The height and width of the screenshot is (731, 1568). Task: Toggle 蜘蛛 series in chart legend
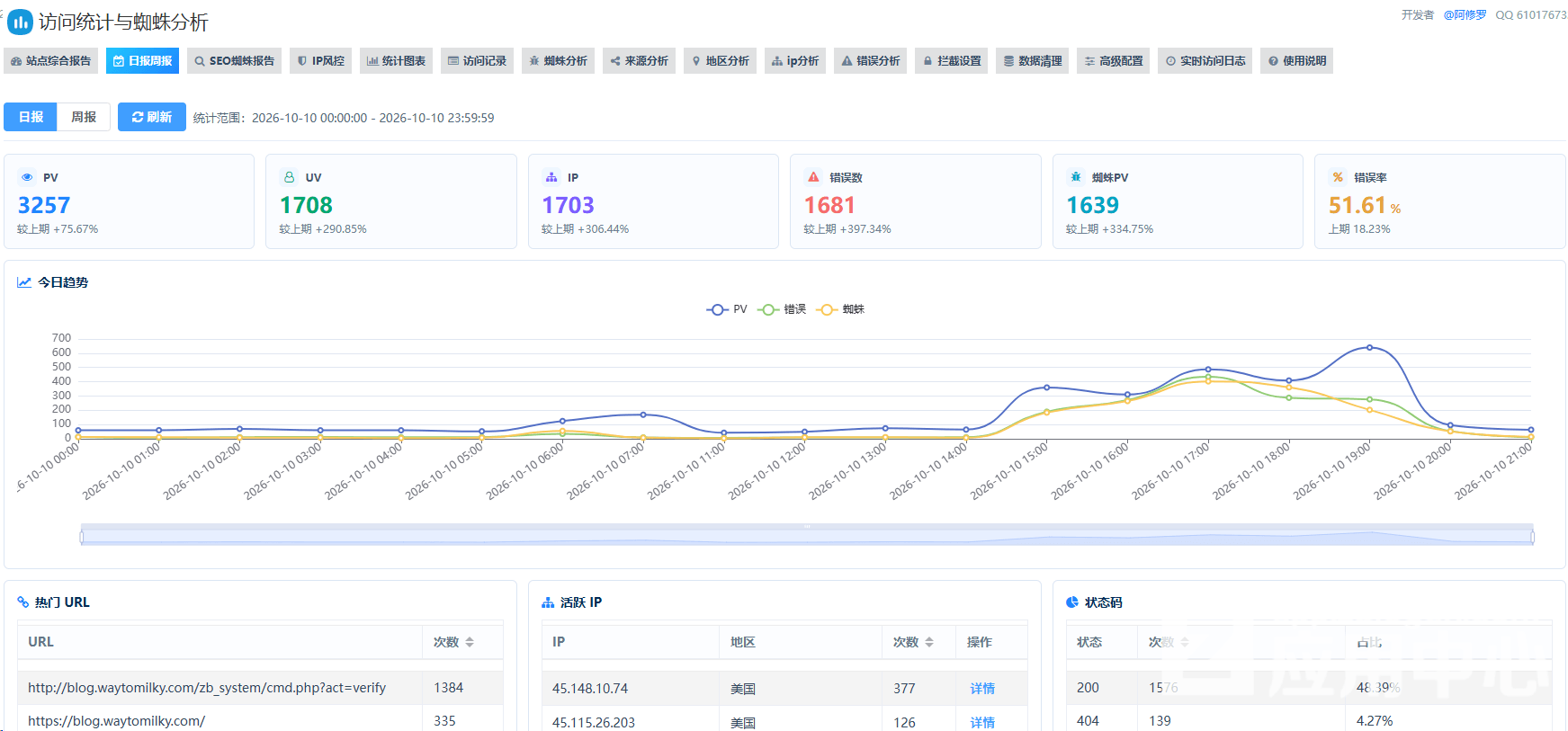pyautogui.click(x=840, y=309)
